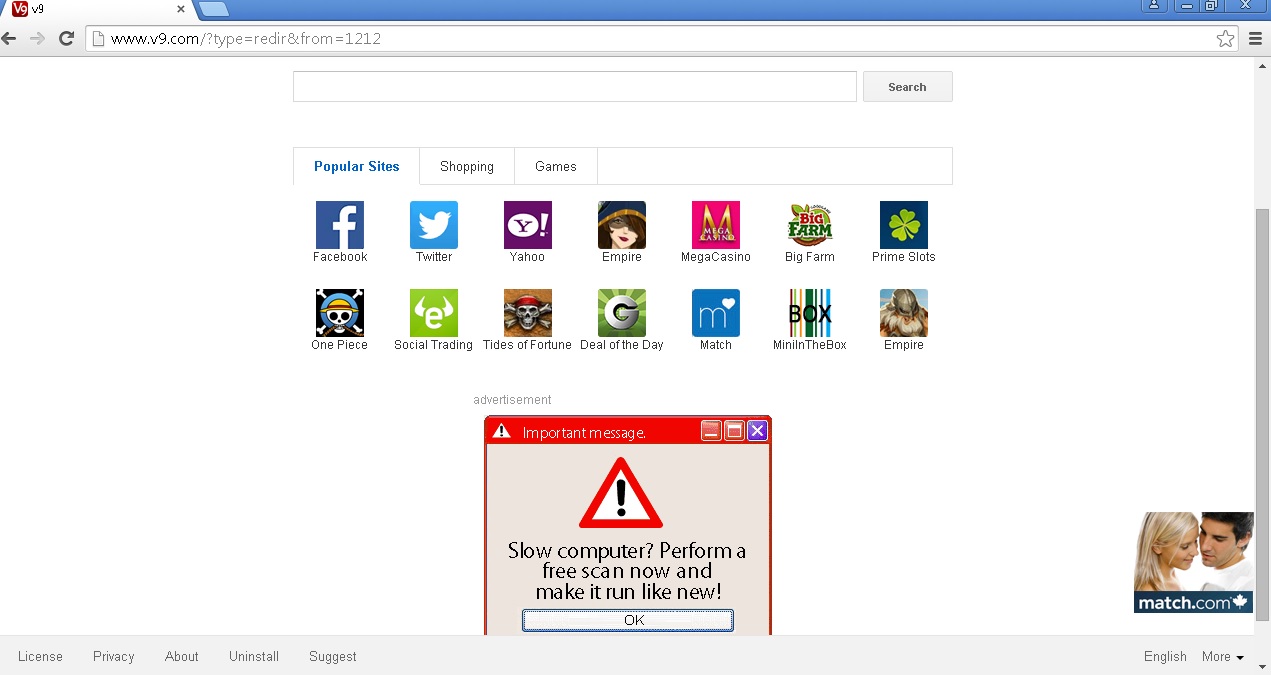
Task: Reload the v9 page
Action: point(67,39)
